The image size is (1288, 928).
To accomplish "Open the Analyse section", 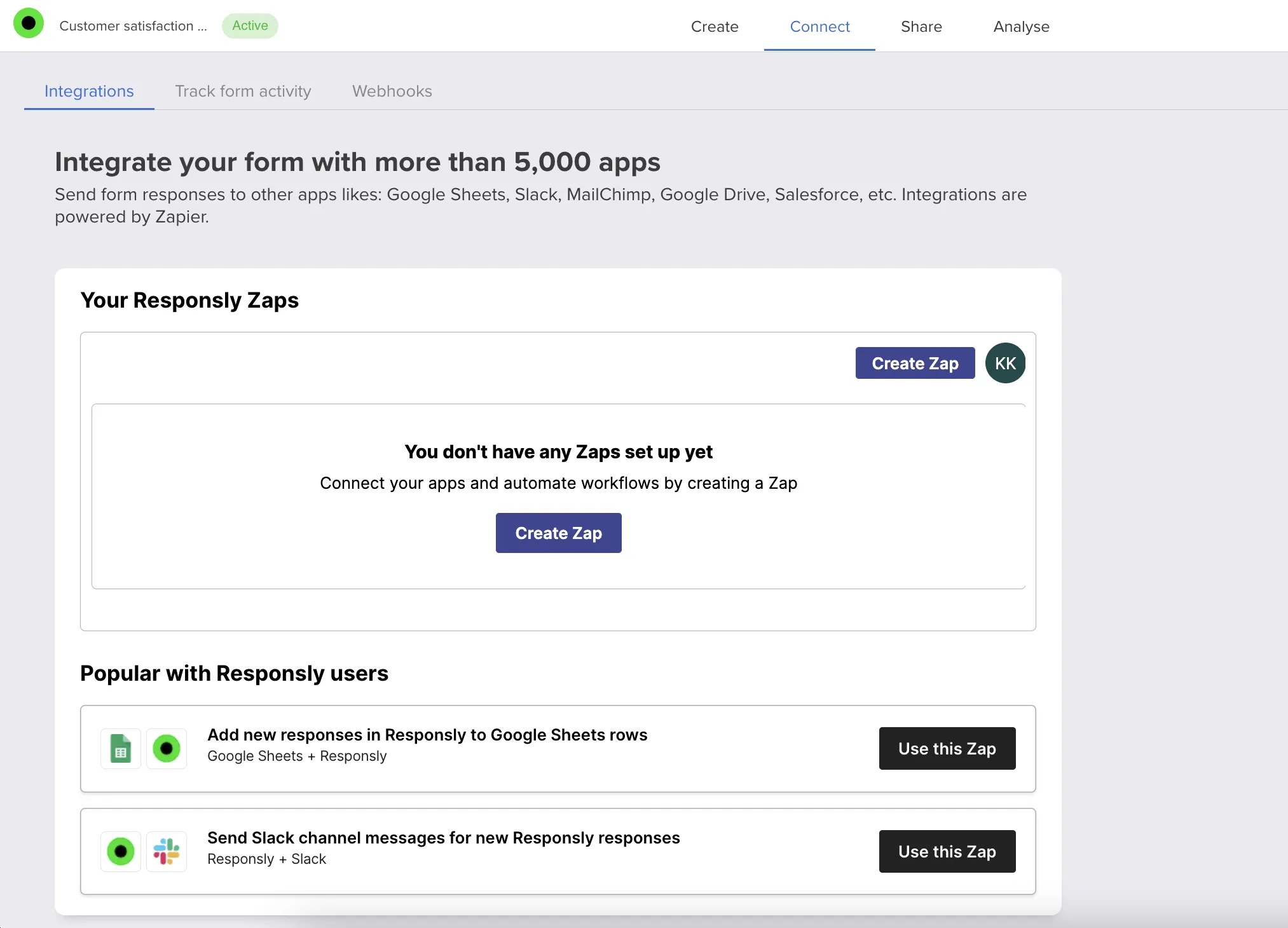I will [1020, 27].
